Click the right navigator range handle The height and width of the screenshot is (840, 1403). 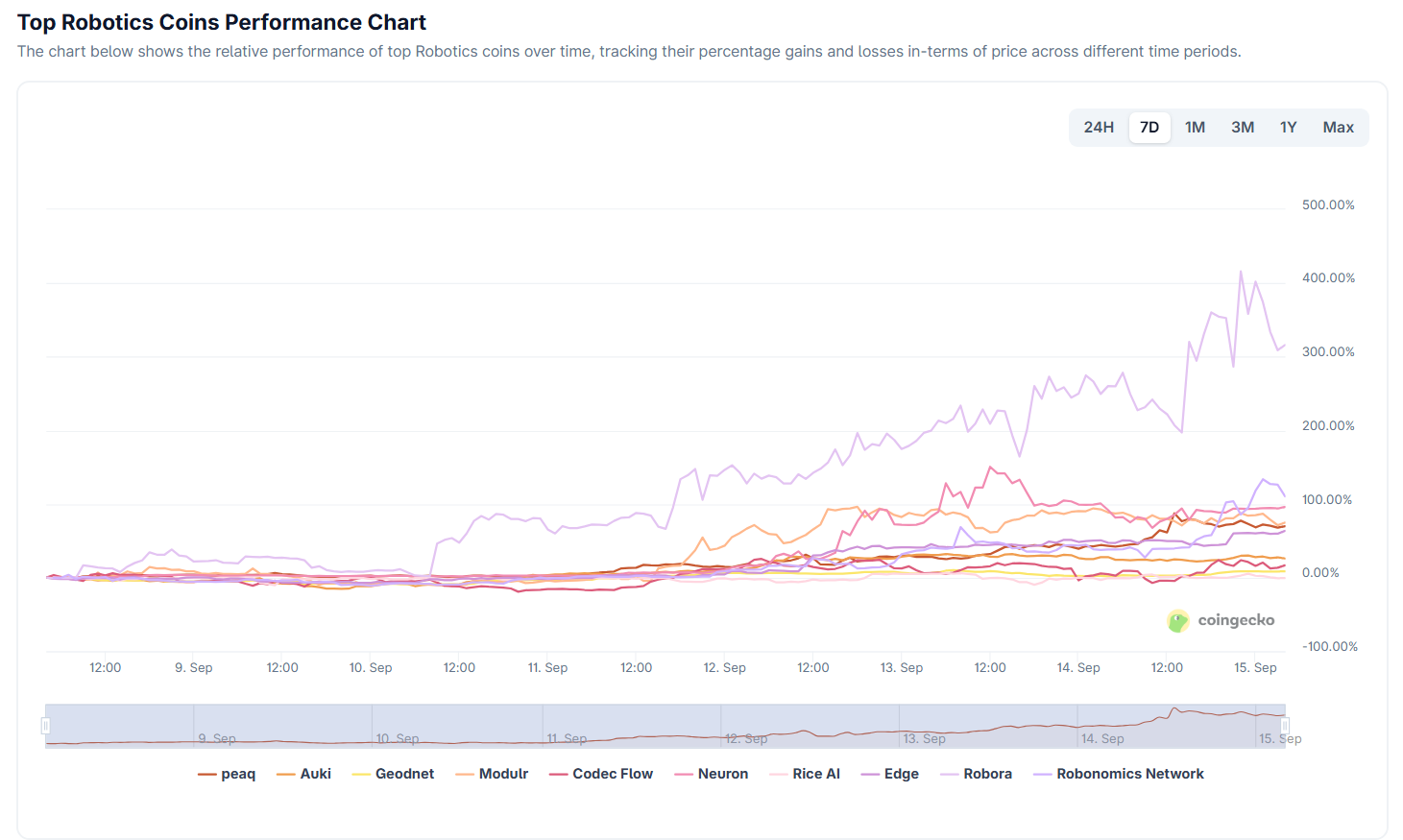coord(1285,726)
